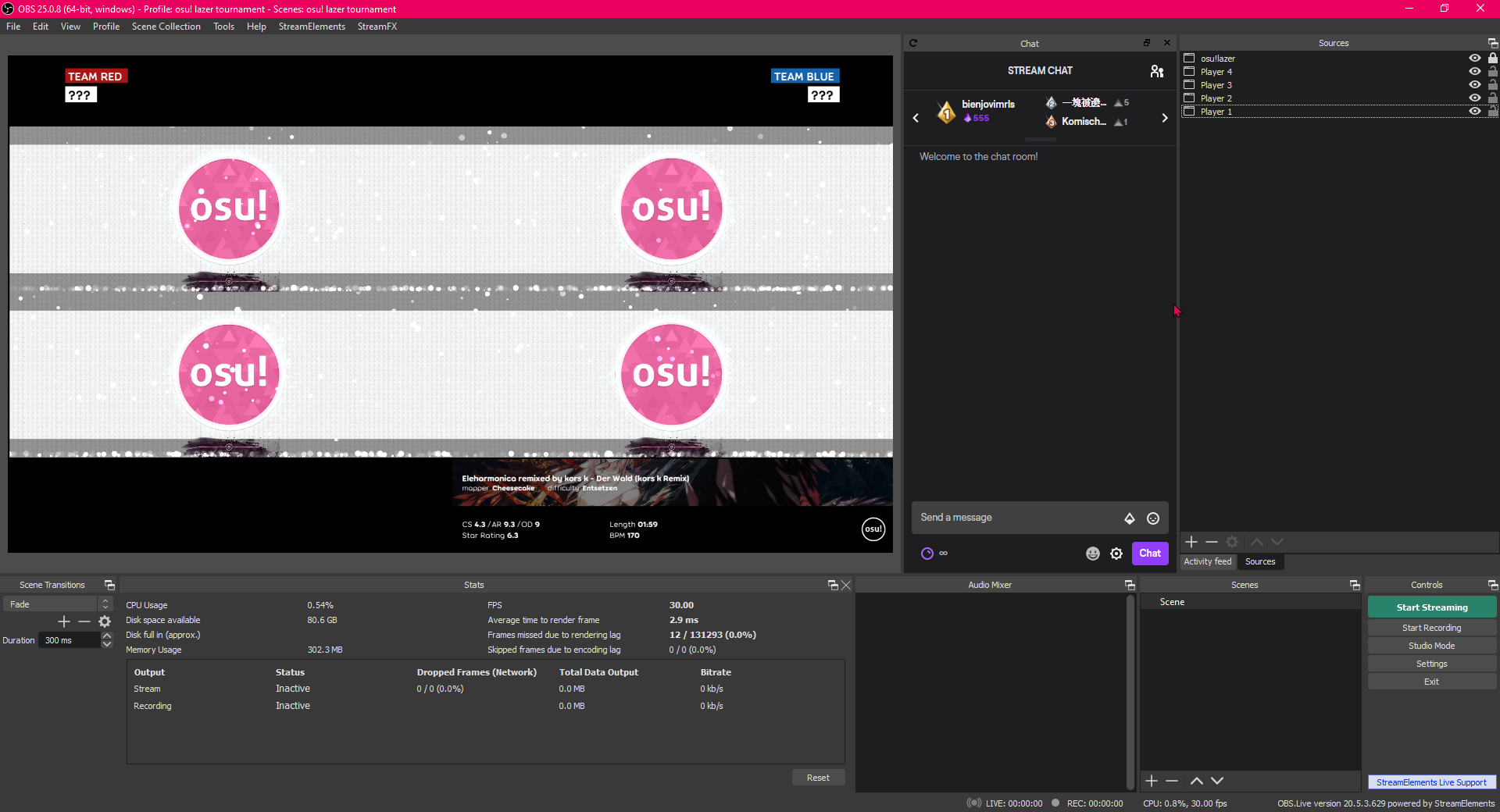
Task: Float the Stats dock panel
Action: coord(833,586)
